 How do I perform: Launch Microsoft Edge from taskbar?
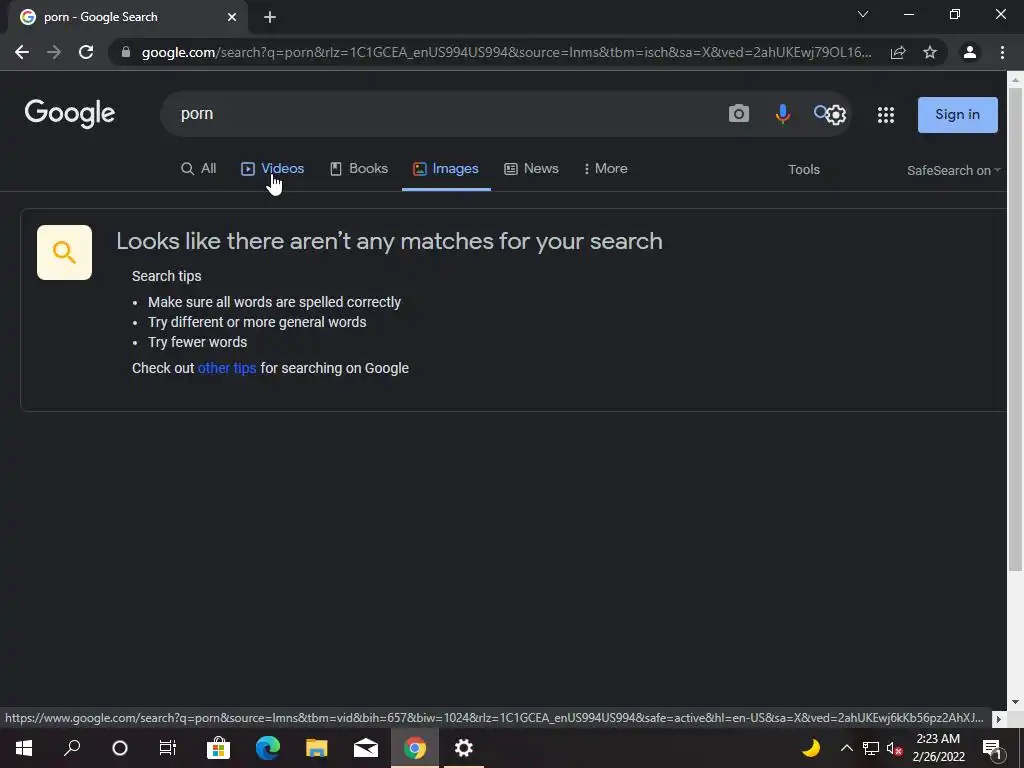[268, 748]
